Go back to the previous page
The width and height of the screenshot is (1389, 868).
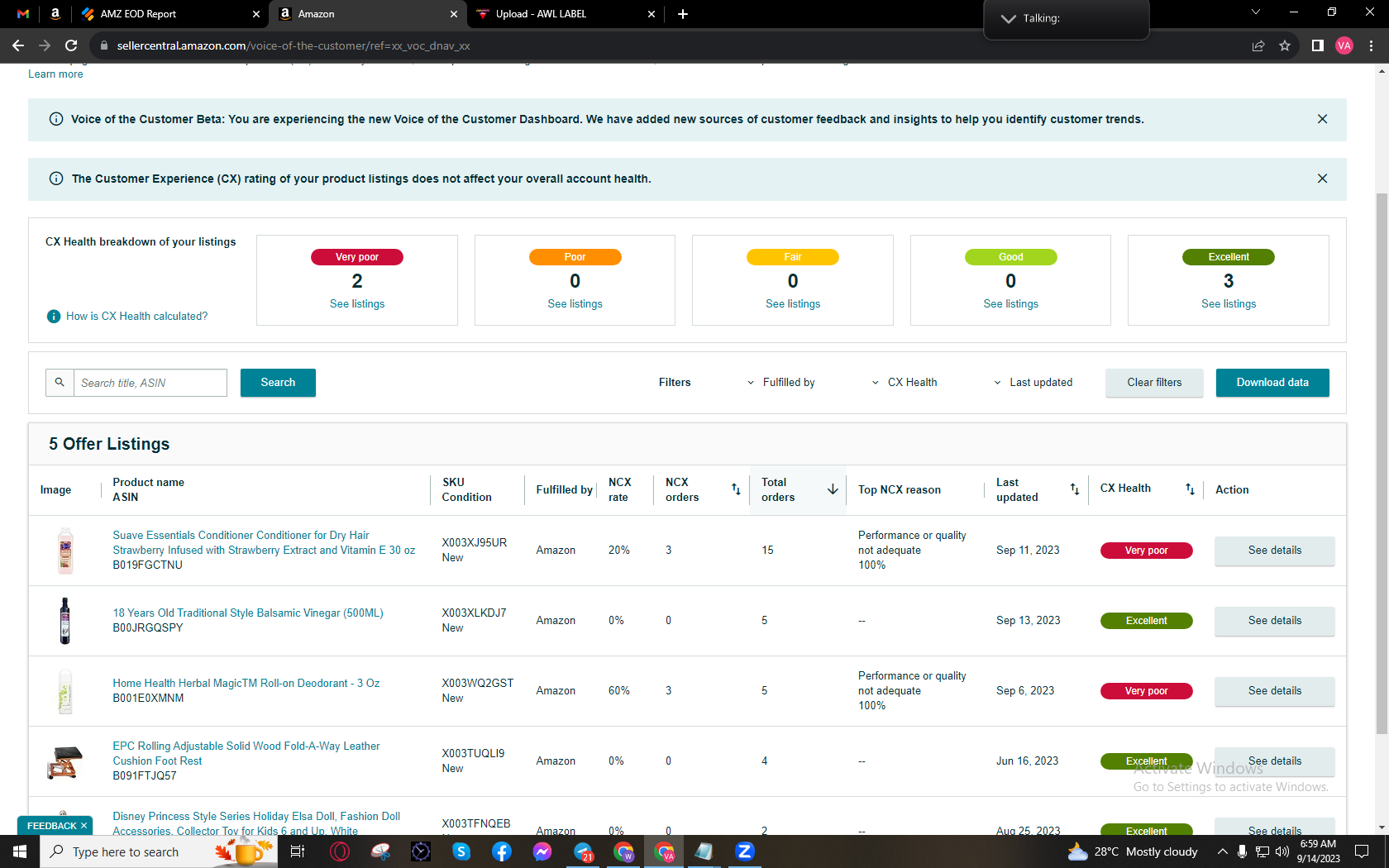coord(18,45)
